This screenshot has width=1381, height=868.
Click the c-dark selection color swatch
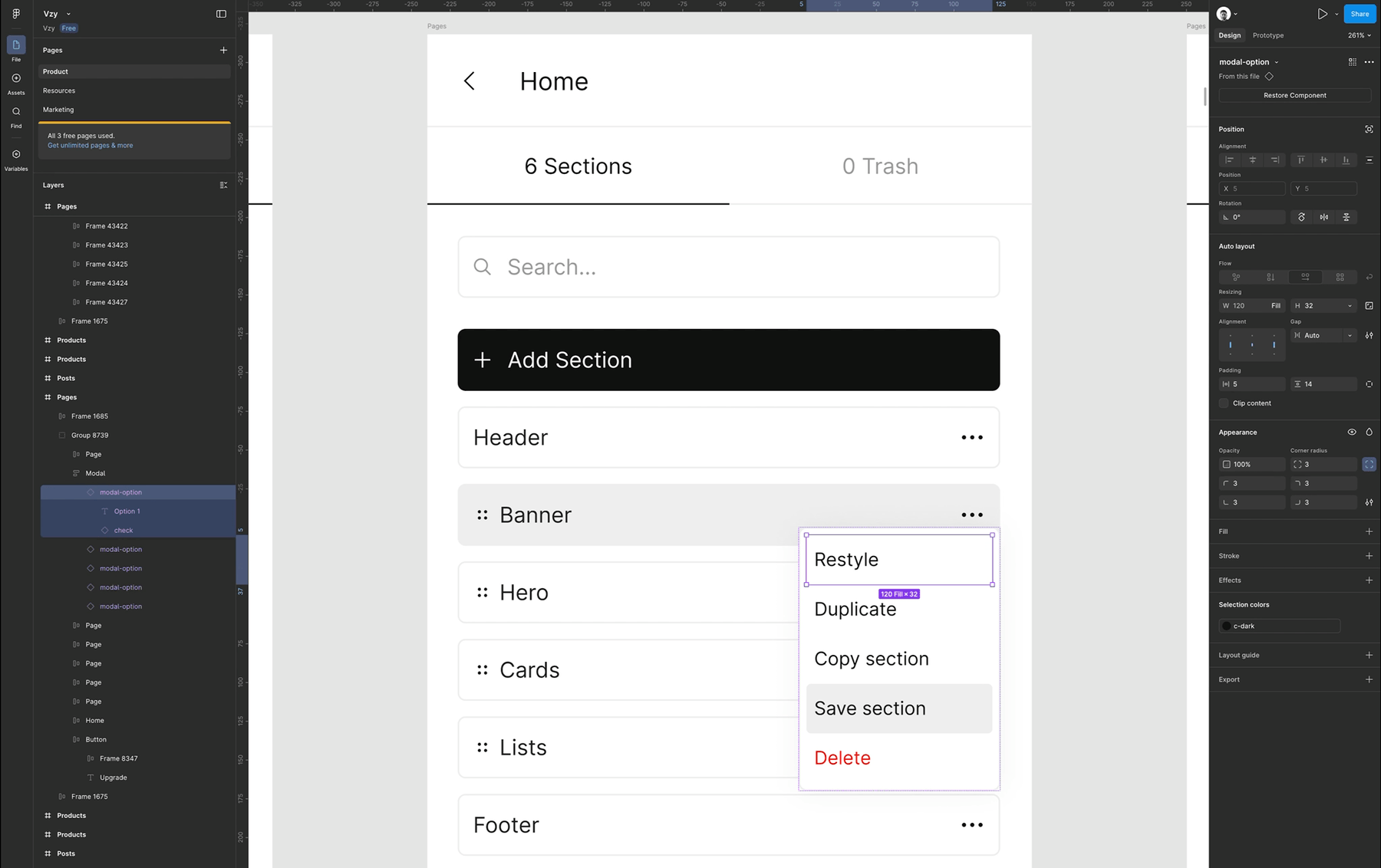1227,626
